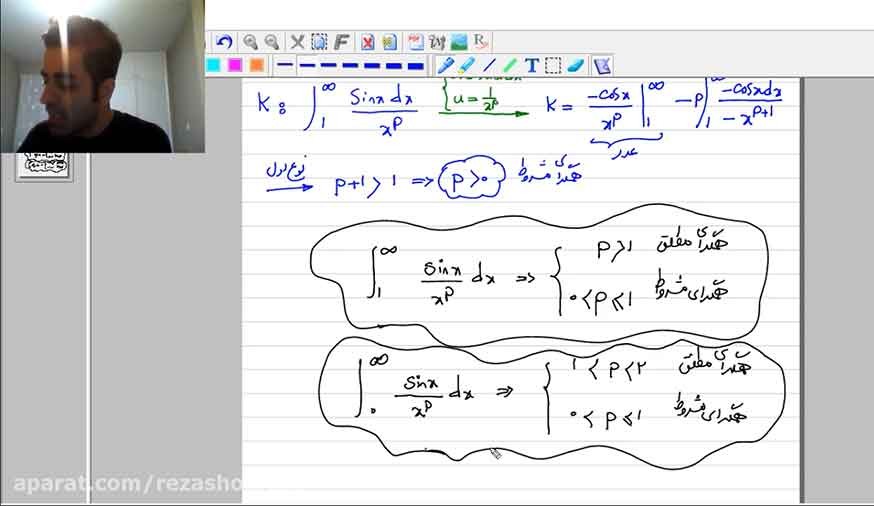Select the Highlighter tool
874x506 pixels.
click(466, 65)
